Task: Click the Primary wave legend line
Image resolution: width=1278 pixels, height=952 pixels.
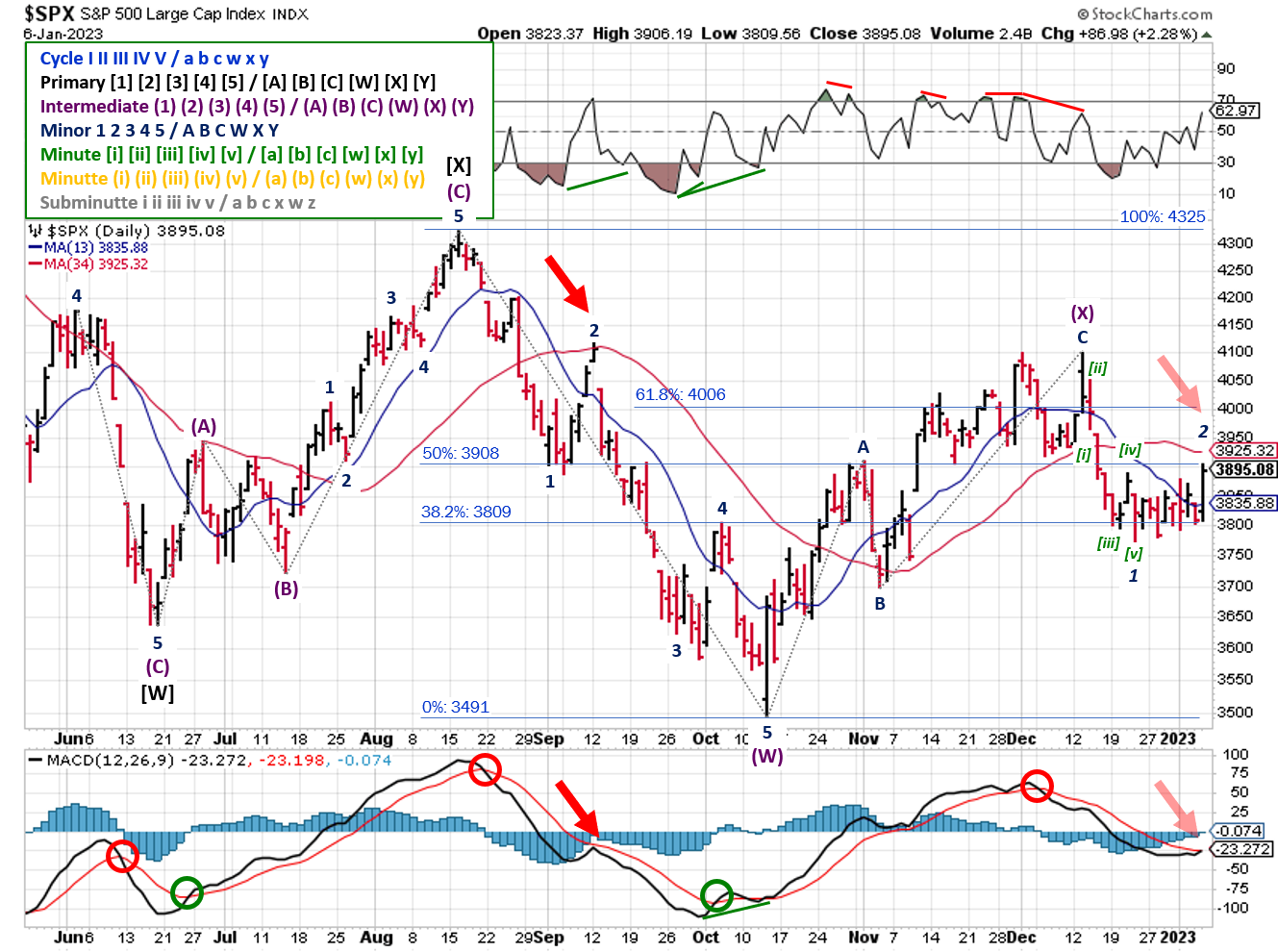Action: 238,83
